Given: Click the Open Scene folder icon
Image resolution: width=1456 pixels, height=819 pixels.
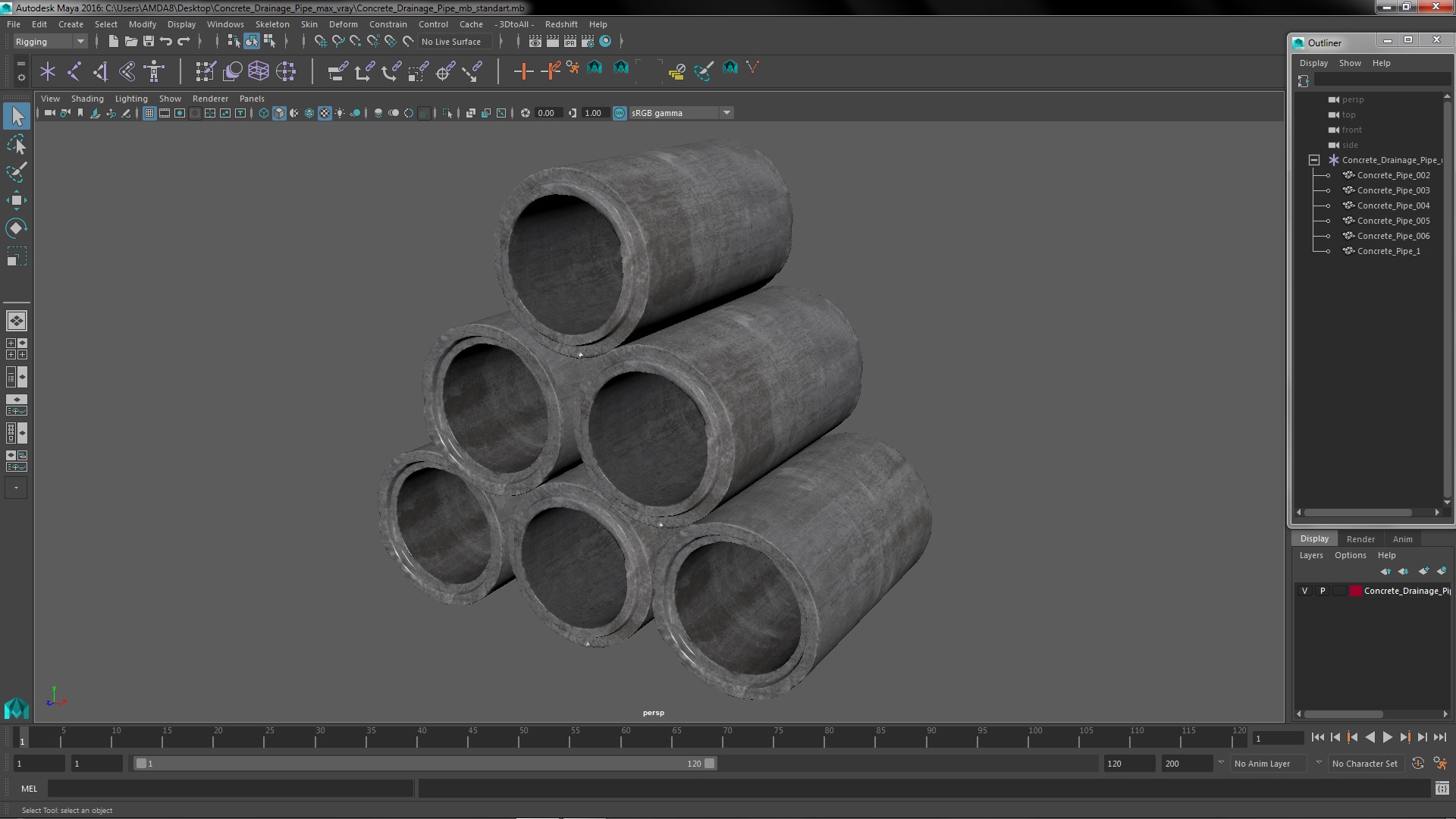Looking at the screenshot, I should coord(130,42).
